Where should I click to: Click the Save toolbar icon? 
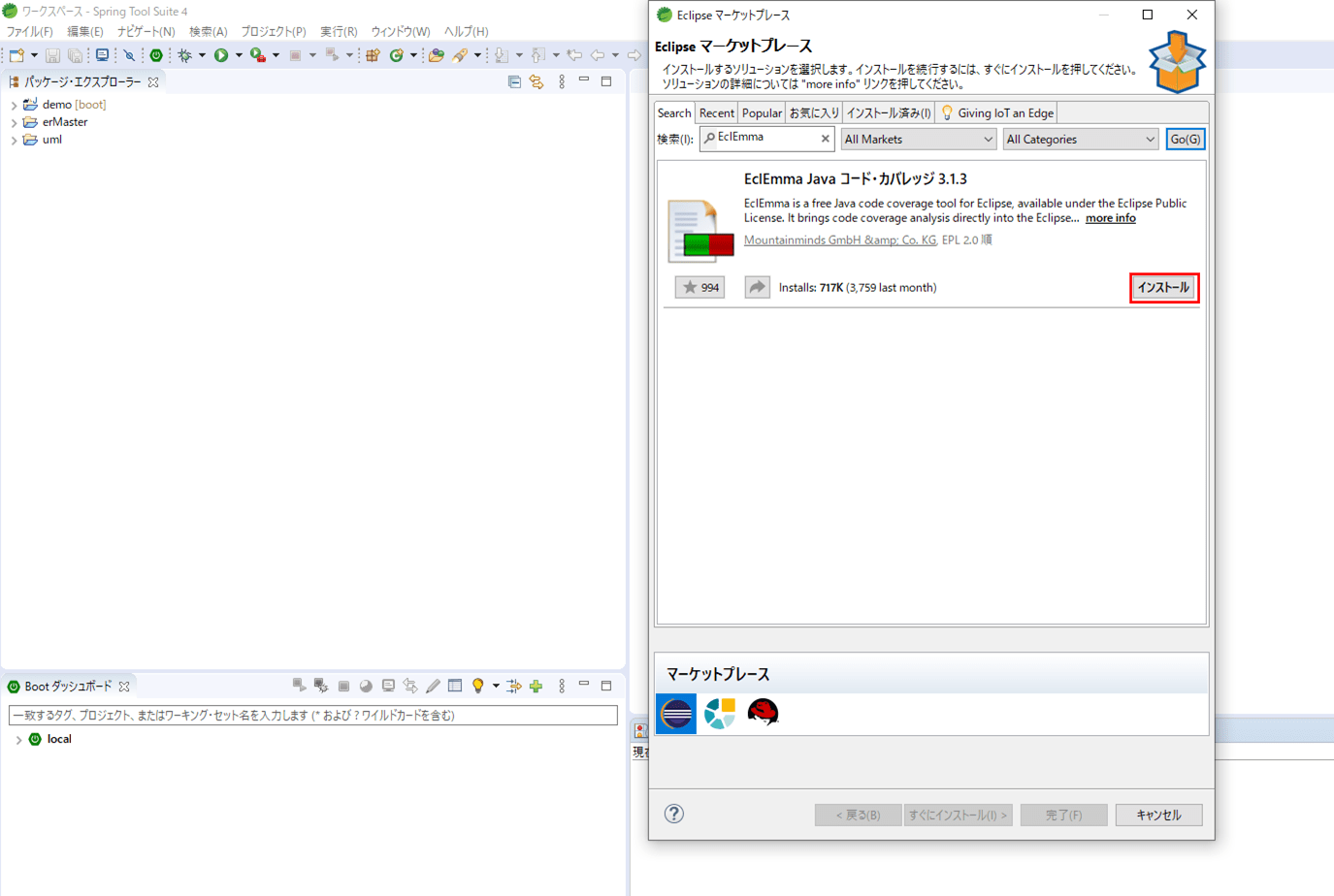53,55
